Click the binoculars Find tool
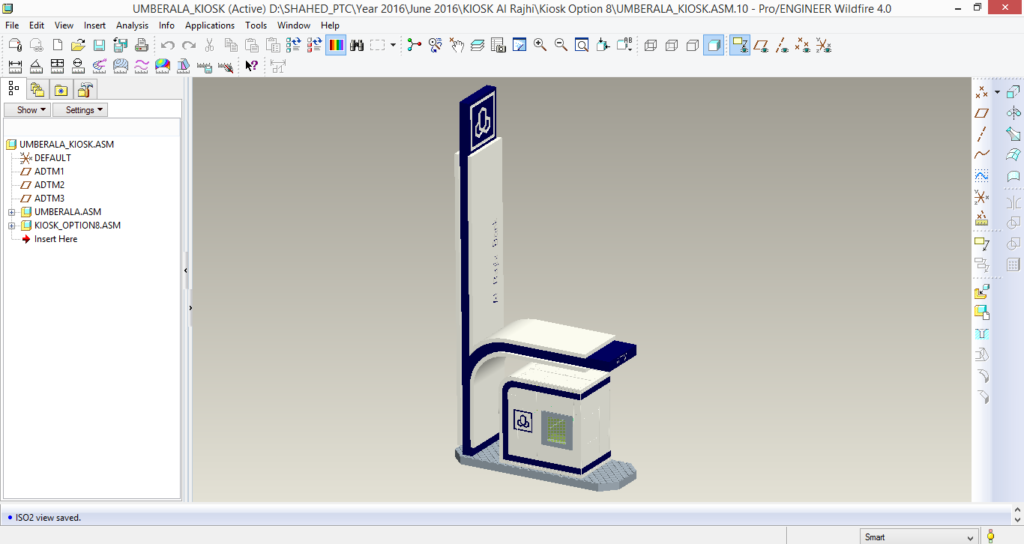Image resolution: width=1024 pixels, height=544 pixels. point(358,45)
